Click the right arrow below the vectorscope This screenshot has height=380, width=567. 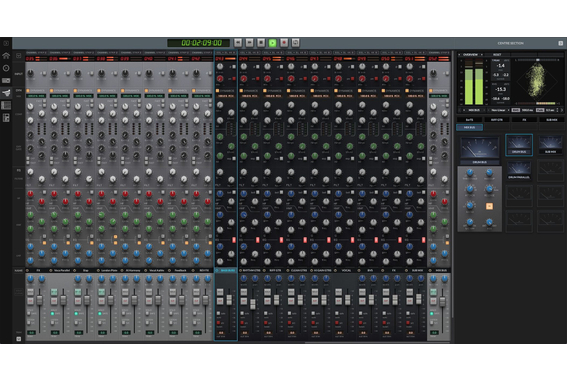[x=562, y=110]
